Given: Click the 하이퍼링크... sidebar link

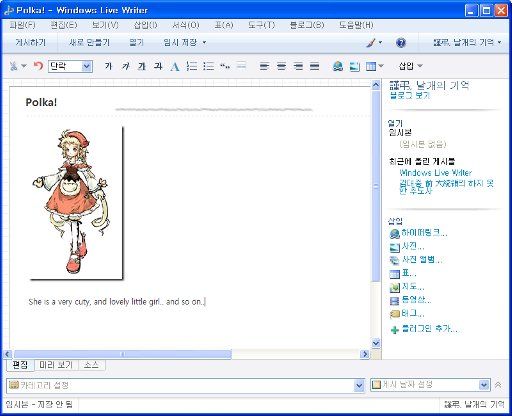Looking at the screenshot, I should click(424, 233).
